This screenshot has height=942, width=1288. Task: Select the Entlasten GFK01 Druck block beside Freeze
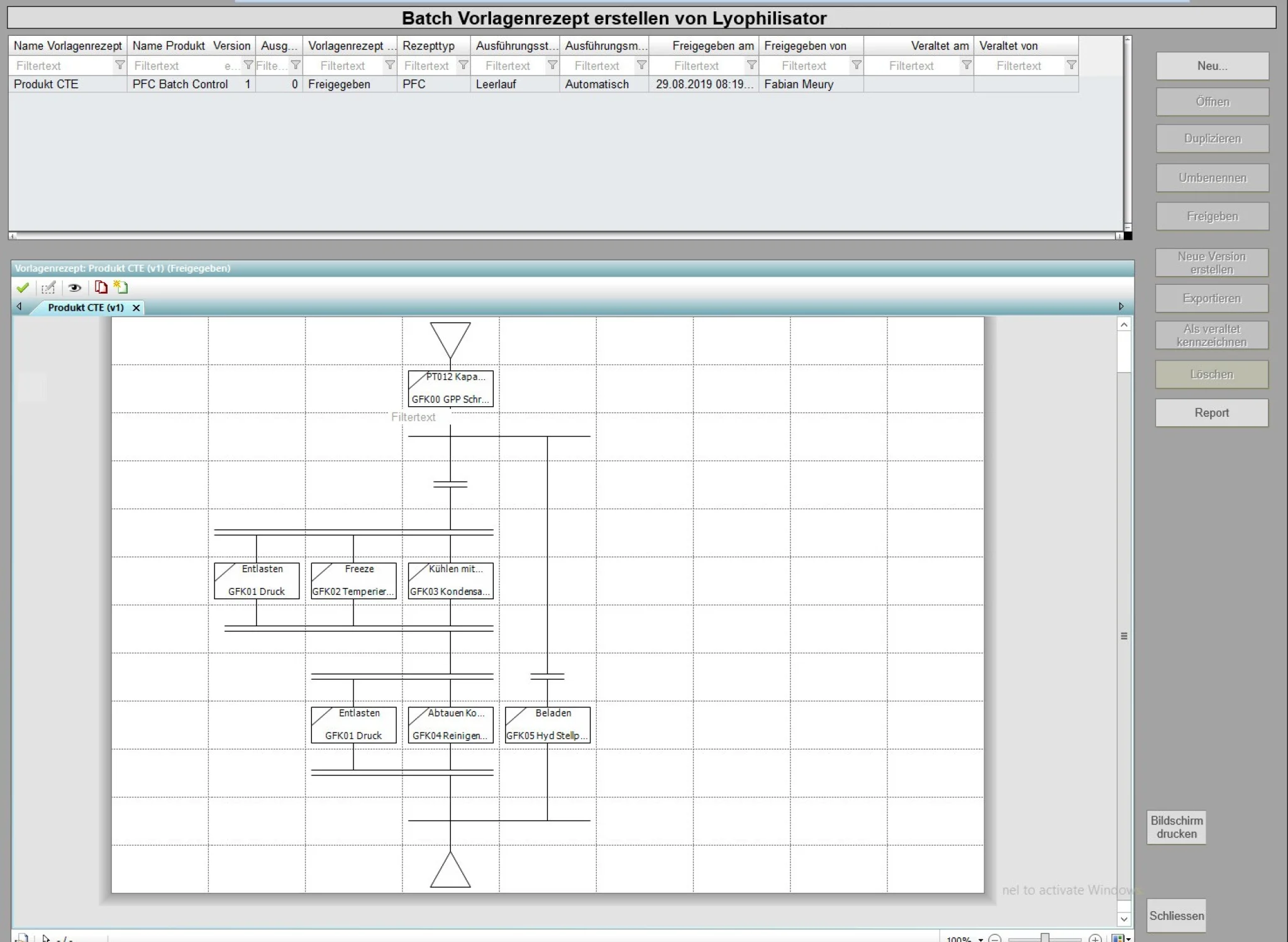(257, 580)
